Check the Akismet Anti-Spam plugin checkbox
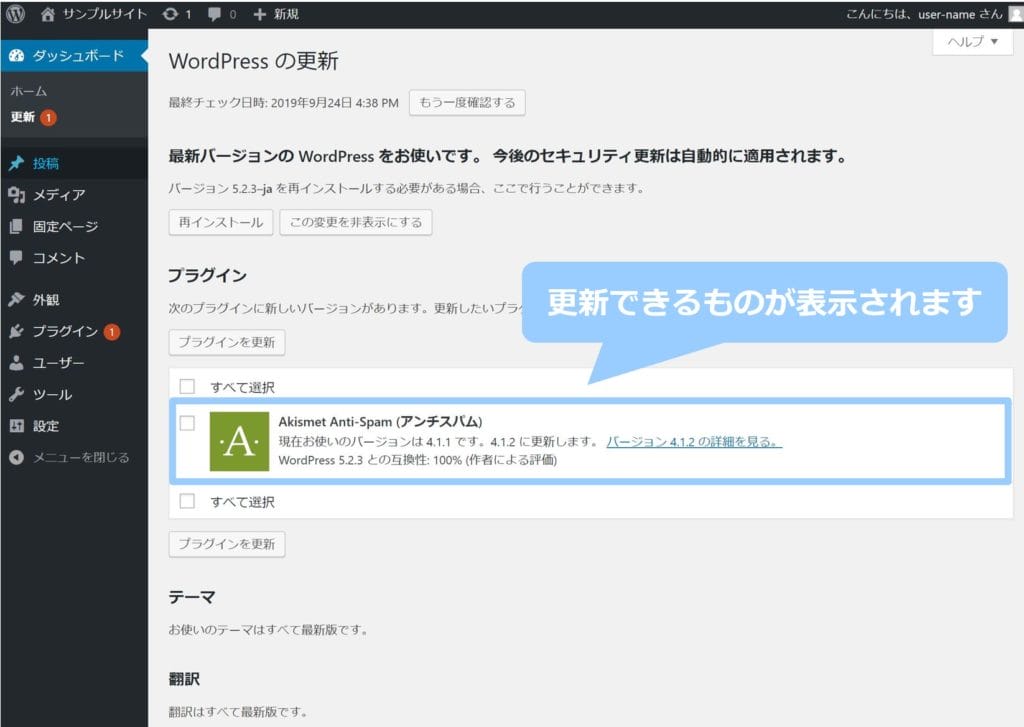This screenshot has width=1024, height=727. point(187,423)
